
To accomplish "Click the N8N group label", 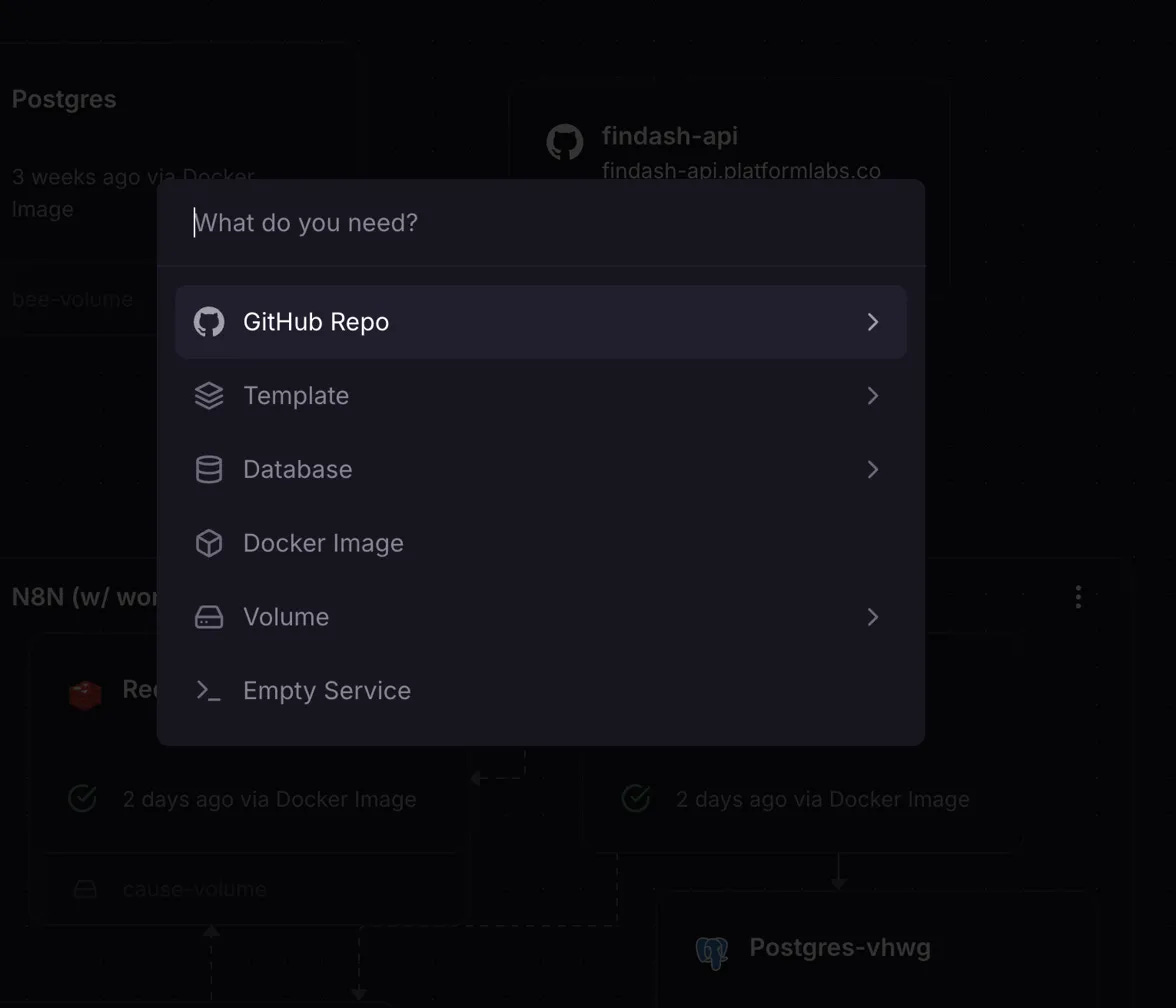I will tap(84, 597).
